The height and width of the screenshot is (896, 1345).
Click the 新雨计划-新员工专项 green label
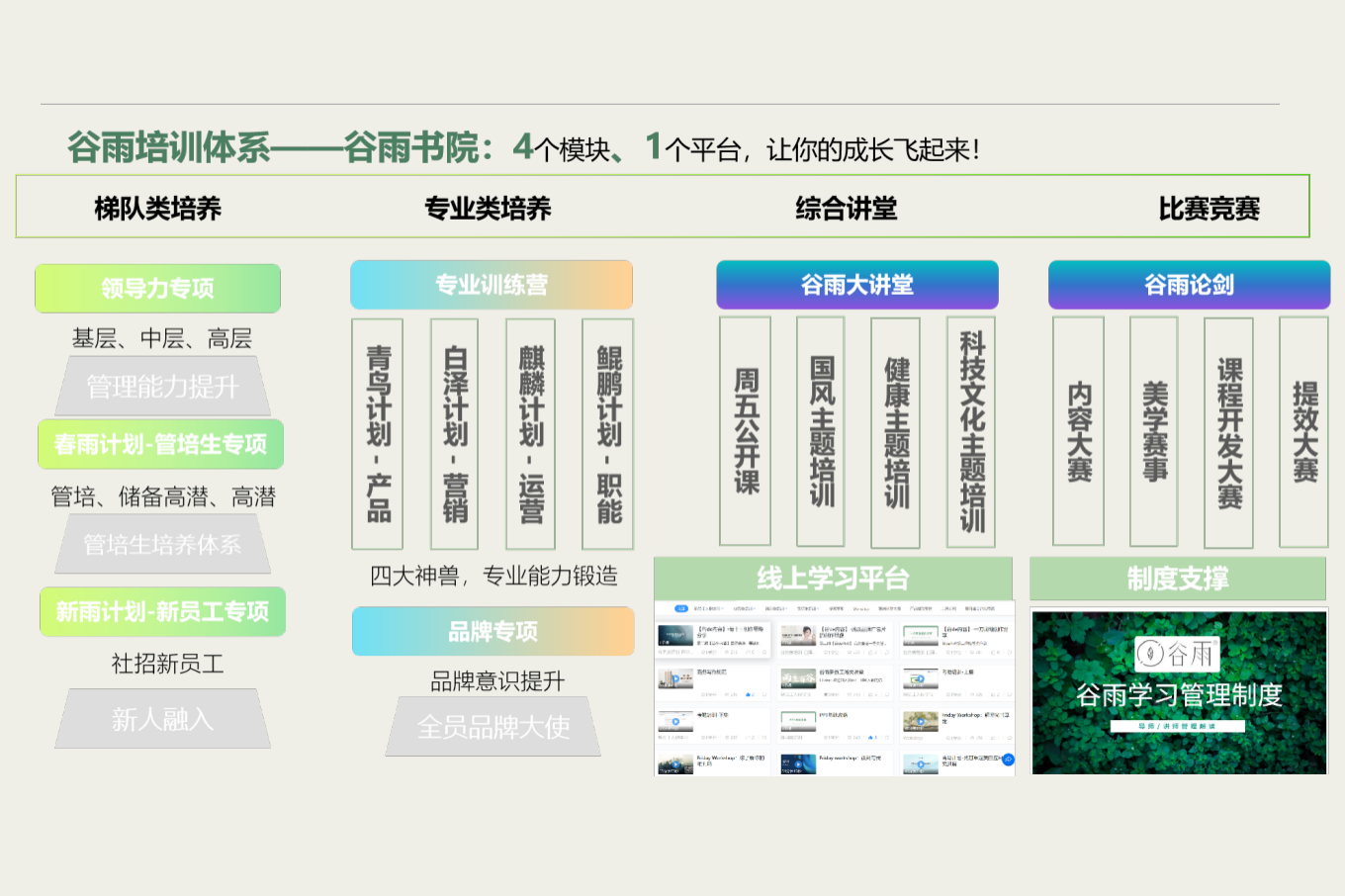tap(162, 612)
